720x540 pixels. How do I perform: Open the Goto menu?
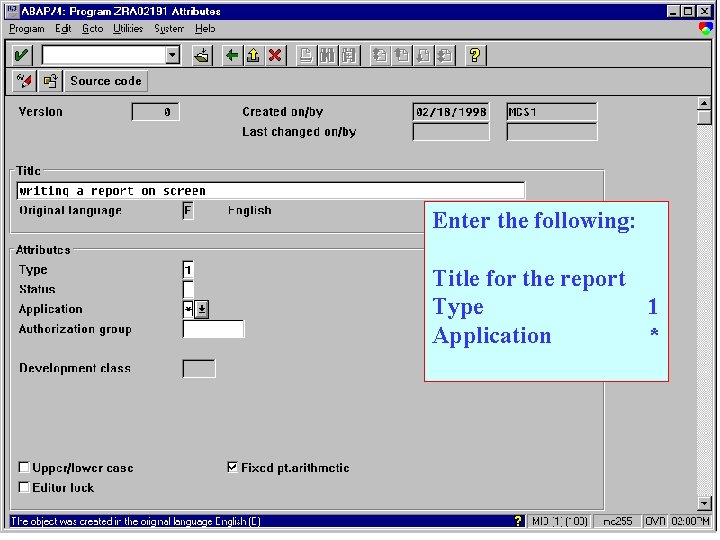pyautogui.click(x=92, y=28)
